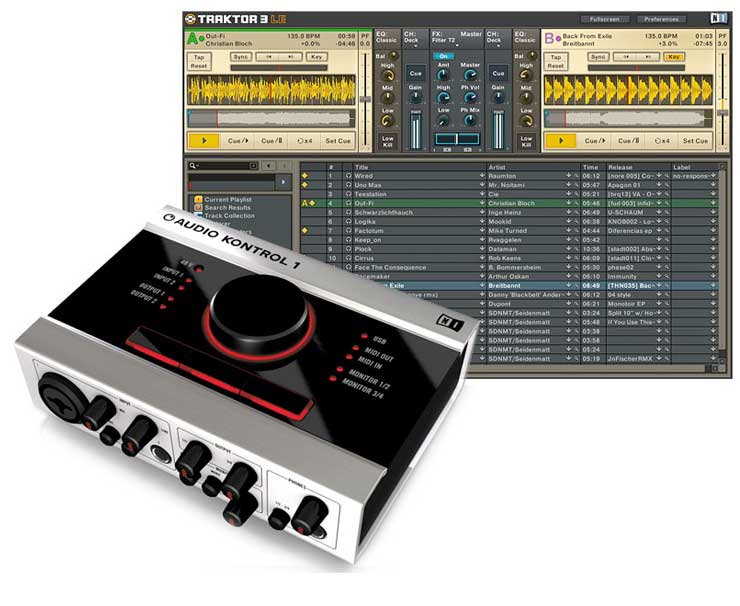The image size is (740, 606).
Task: Click the right channel Gain knob
Action: pyautogui.click(x=498, y=98)
